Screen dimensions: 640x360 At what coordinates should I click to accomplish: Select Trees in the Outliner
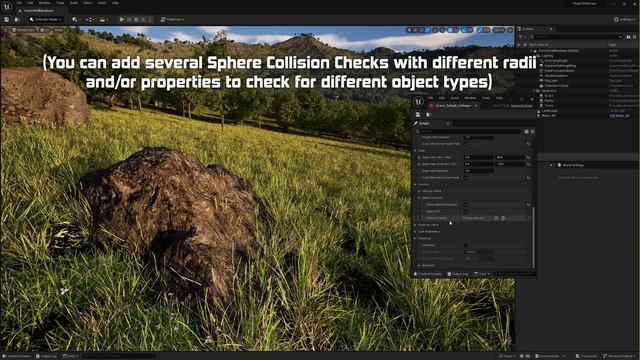tap(549, 105)
